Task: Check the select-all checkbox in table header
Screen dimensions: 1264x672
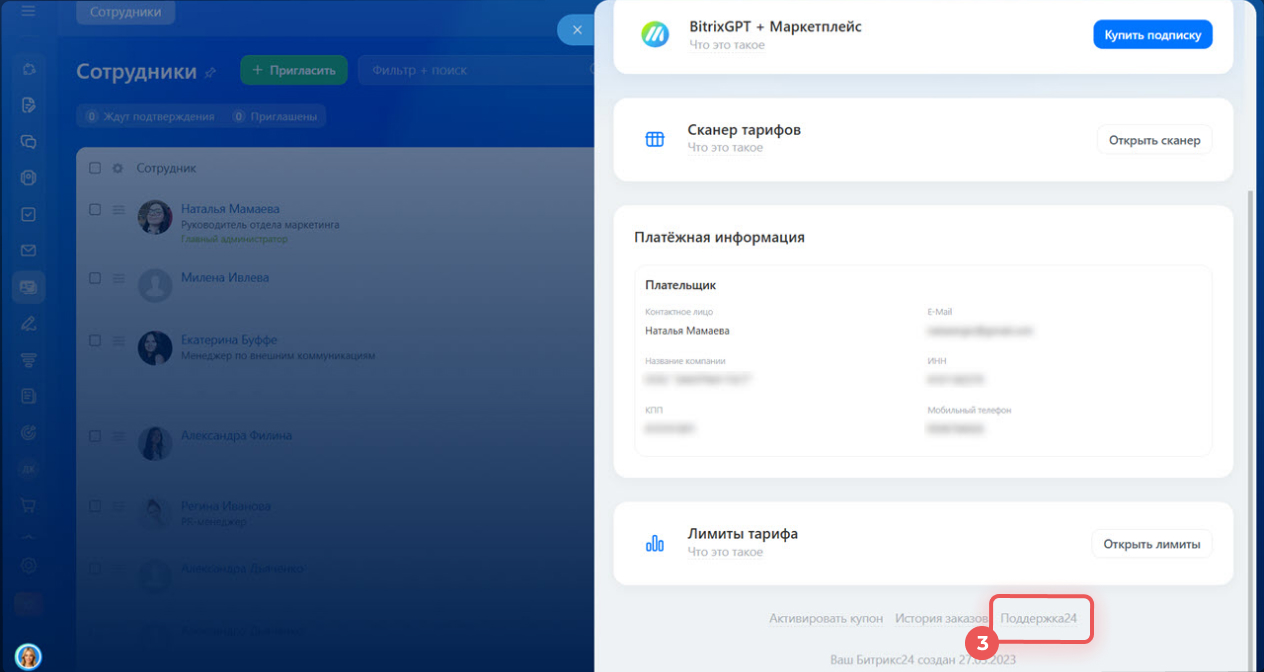Action: 95,168
